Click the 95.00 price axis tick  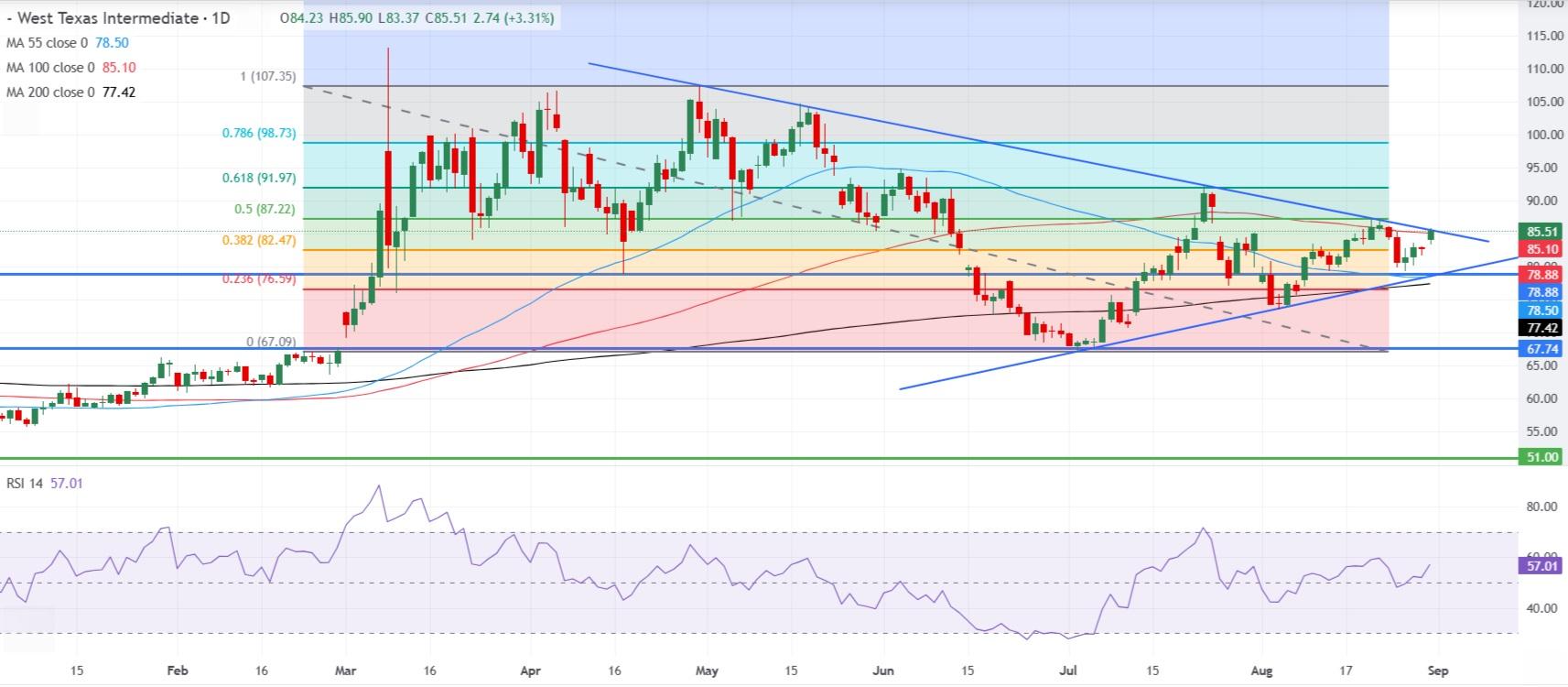coord(1543,168)
